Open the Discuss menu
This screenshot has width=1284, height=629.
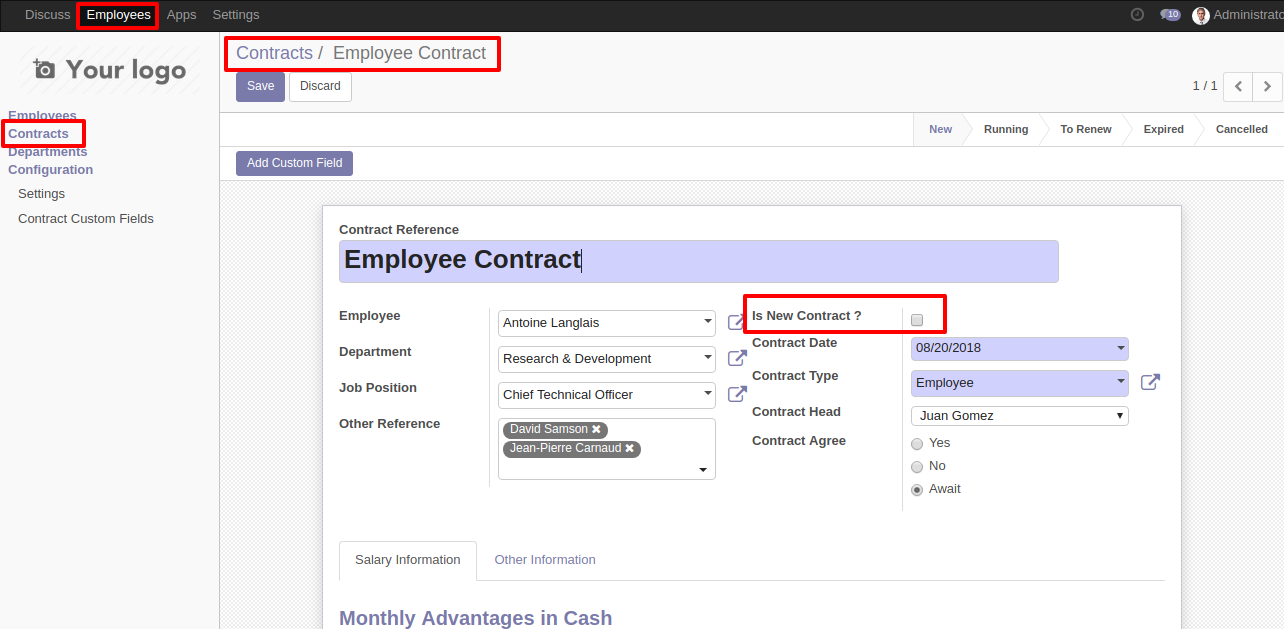pos(48,15)
